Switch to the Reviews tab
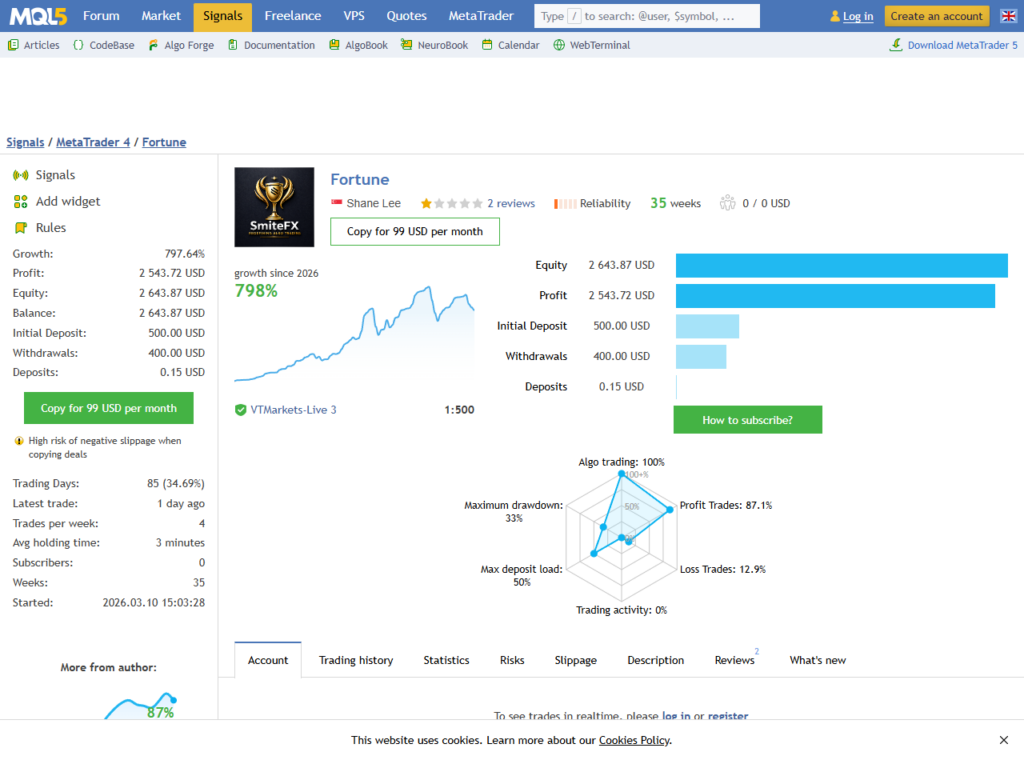The width and height of the screenshot is (1024, 760). tap(735, 660)
